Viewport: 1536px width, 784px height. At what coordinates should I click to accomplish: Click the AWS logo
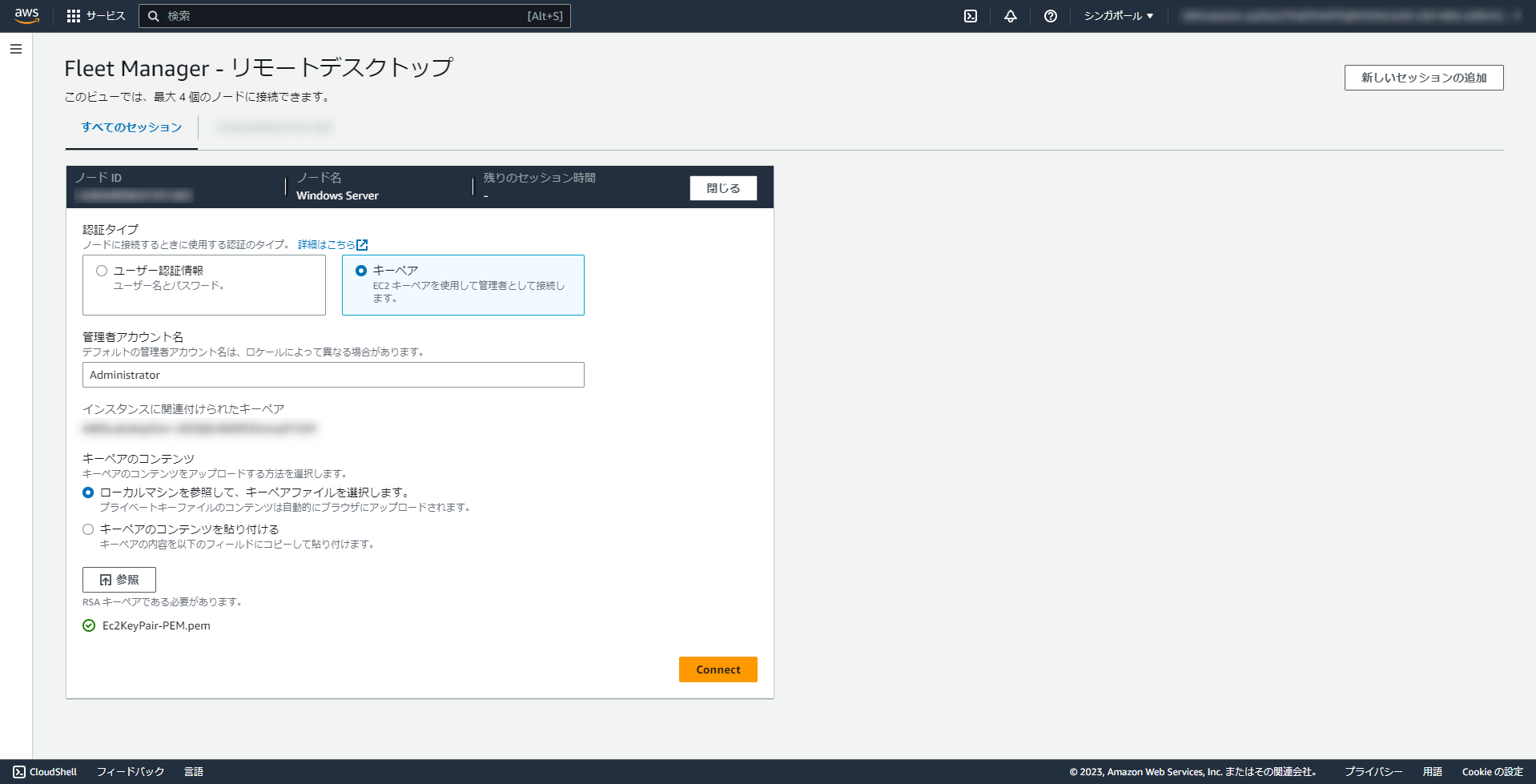coord(26,14)
